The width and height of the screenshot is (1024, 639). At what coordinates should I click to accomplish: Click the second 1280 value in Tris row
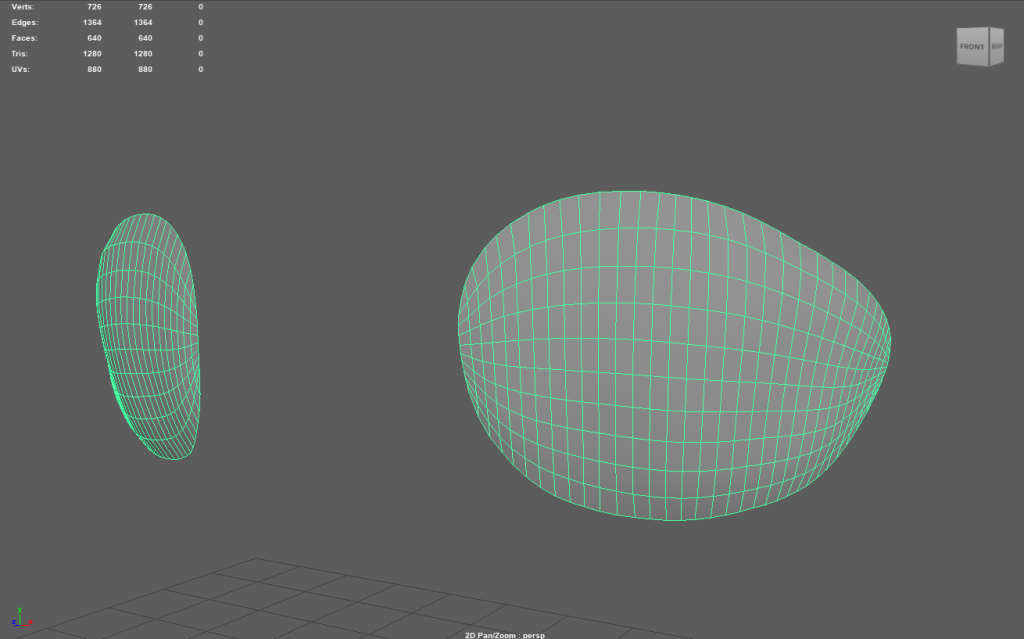(142, 53)
